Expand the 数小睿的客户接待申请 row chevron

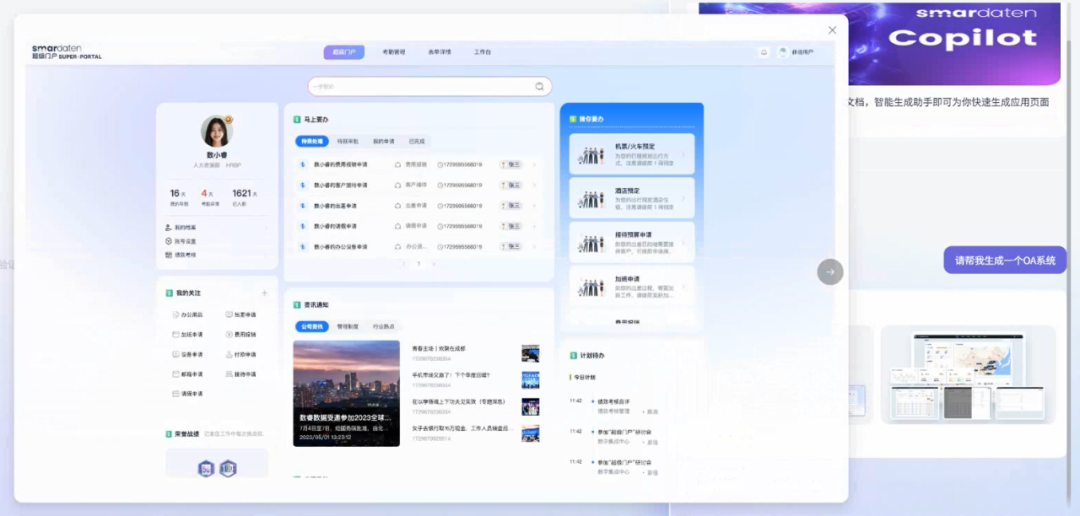click(534, 185)
